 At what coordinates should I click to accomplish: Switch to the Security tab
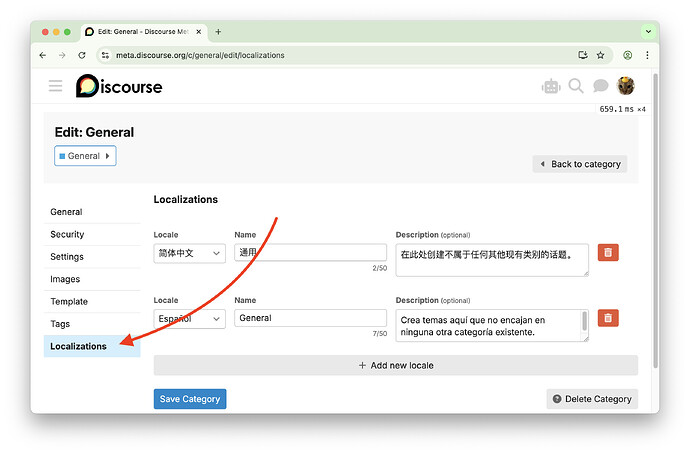point(92,234)
